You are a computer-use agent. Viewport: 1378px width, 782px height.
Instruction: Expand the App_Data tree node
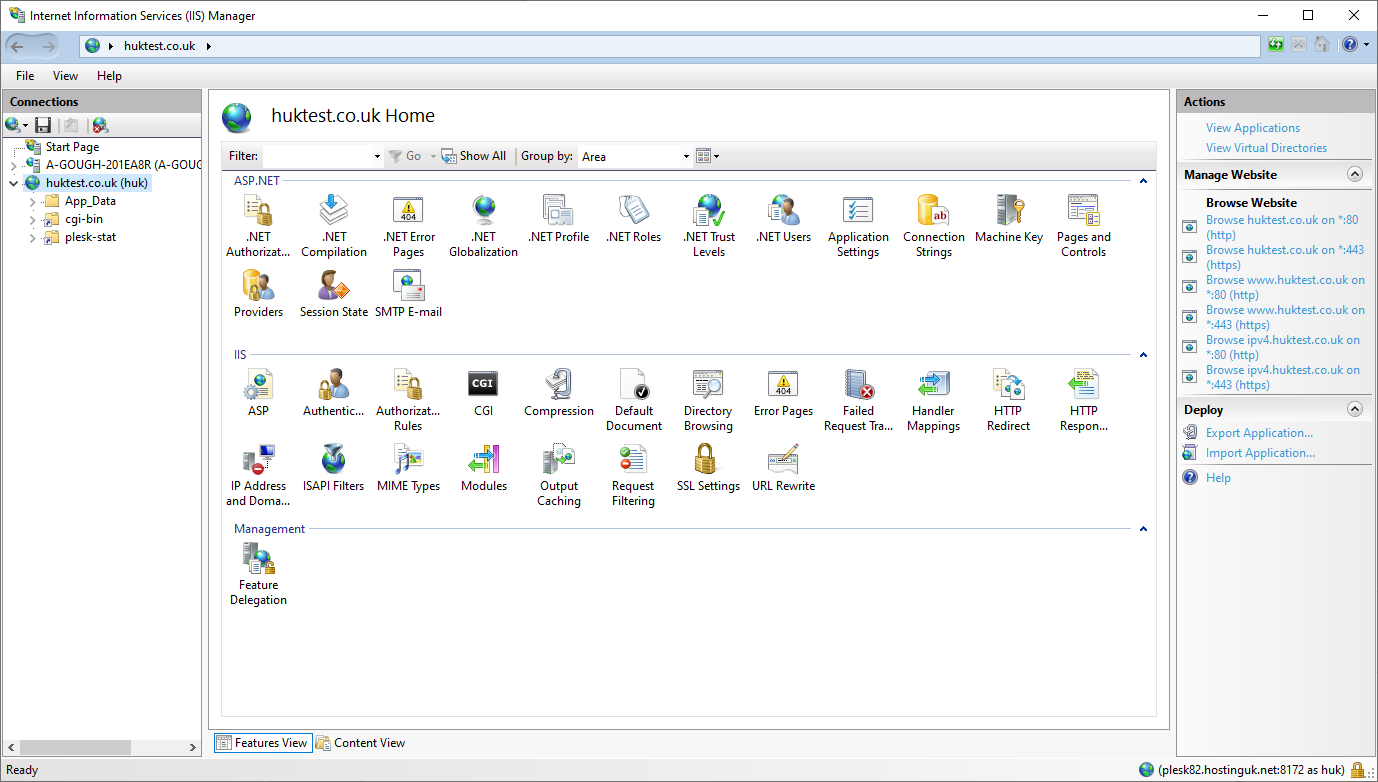tap(33, 202)
